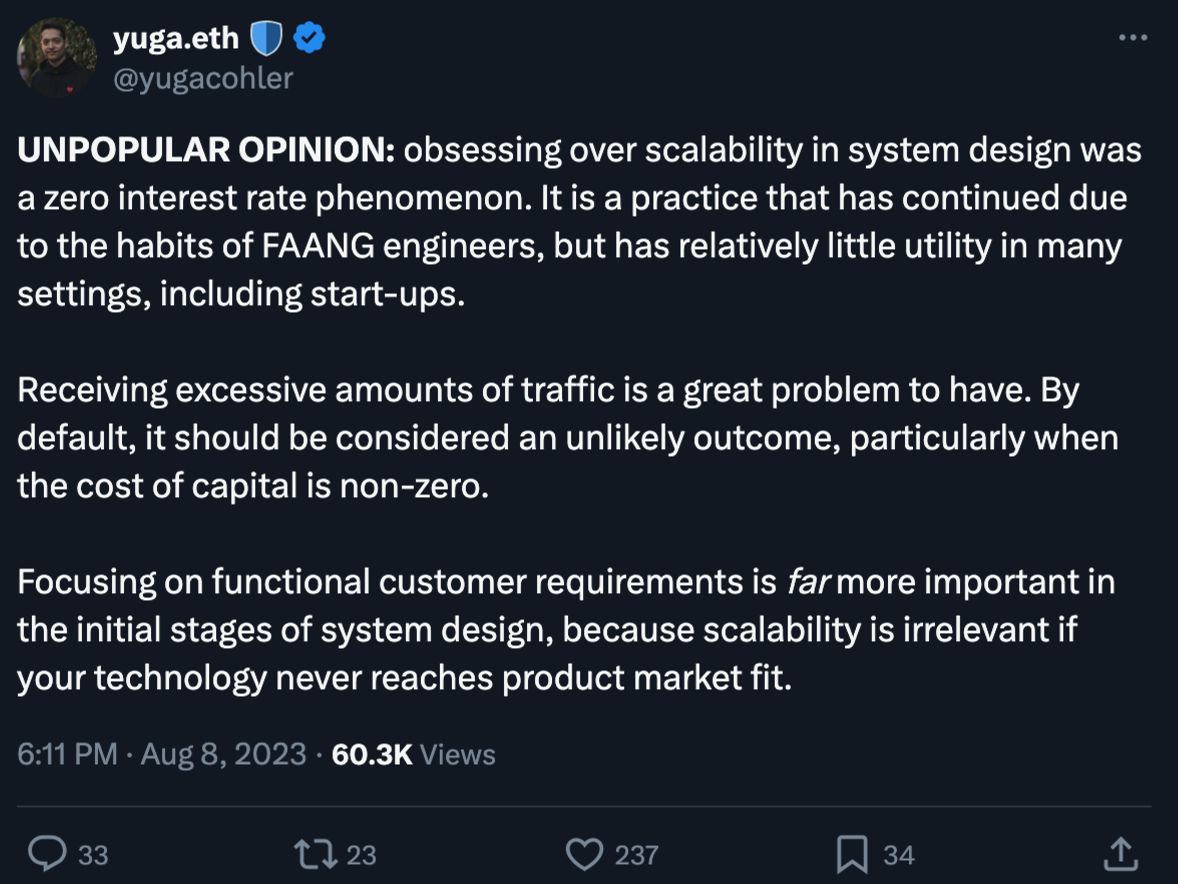The image size is (1178, 884).
Task: Click the 6:11 PM timestamp
Action: (67, 754)
